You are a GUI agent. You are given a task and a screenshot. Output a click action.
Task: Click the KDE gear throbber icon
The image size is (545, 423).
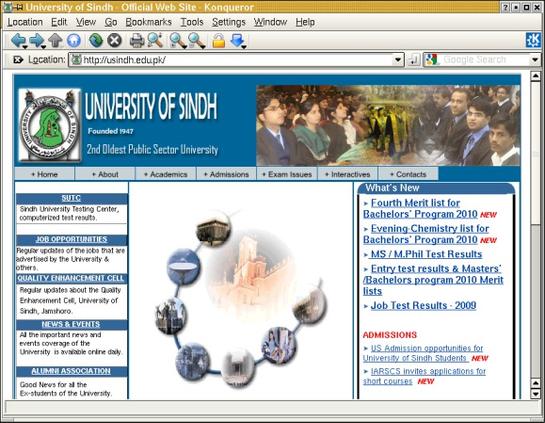533,40
